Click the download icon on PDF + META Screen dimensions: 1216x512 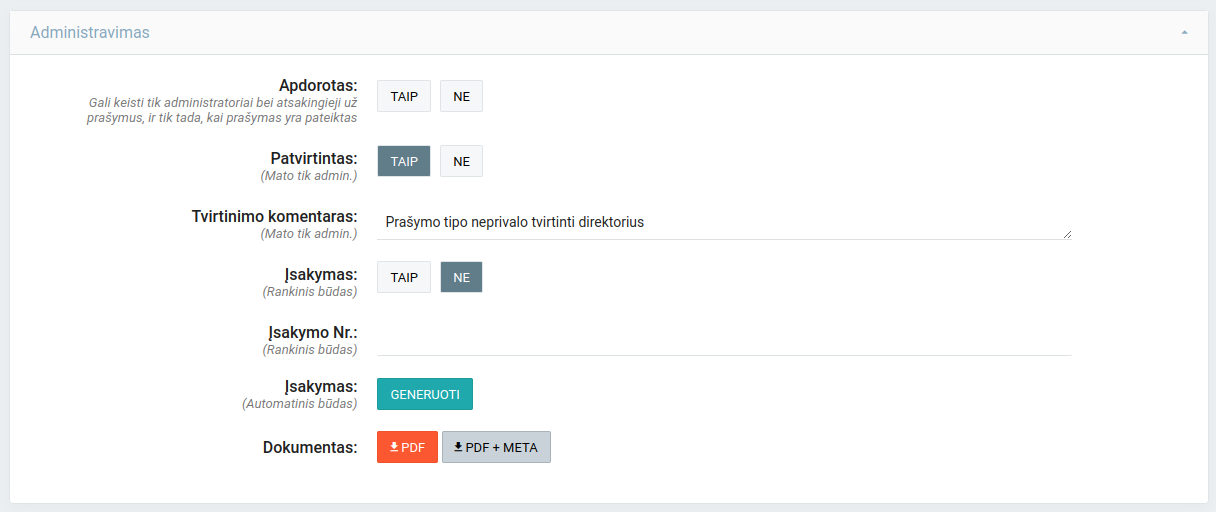(458, 447)
